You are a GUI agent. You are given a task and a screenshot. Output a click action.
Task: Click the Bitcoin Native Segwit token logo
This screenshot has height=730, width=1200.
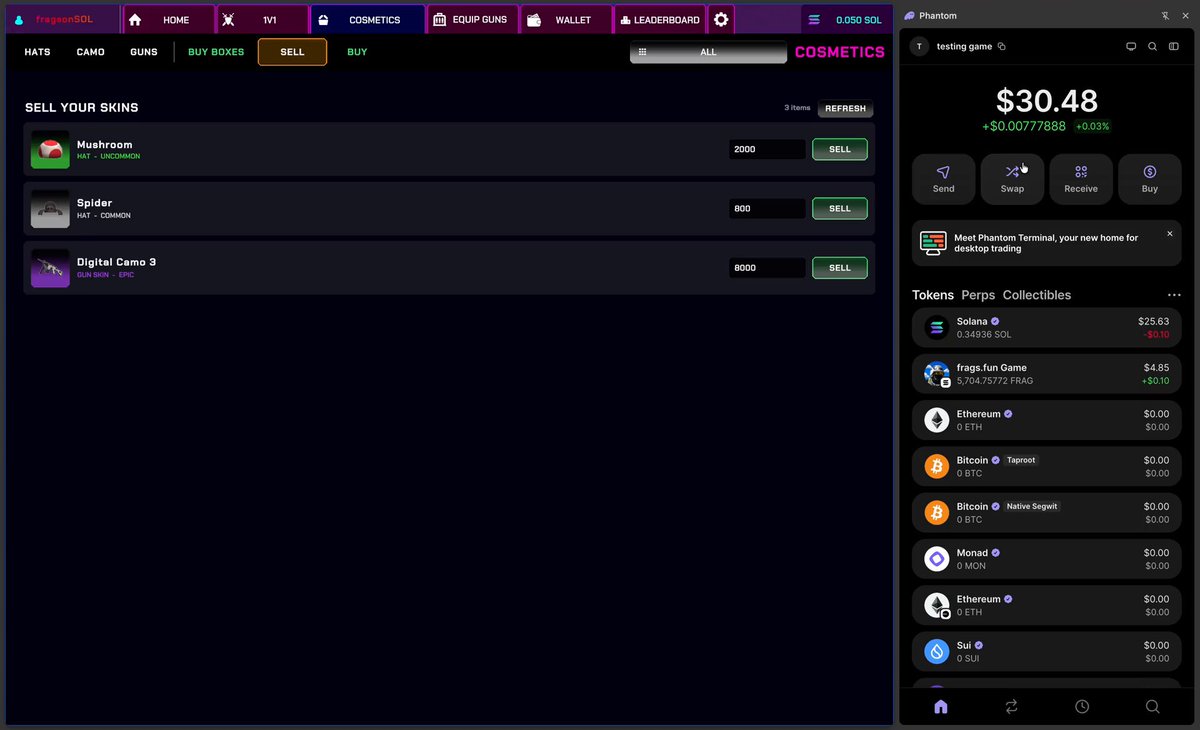tap(937, 512)
